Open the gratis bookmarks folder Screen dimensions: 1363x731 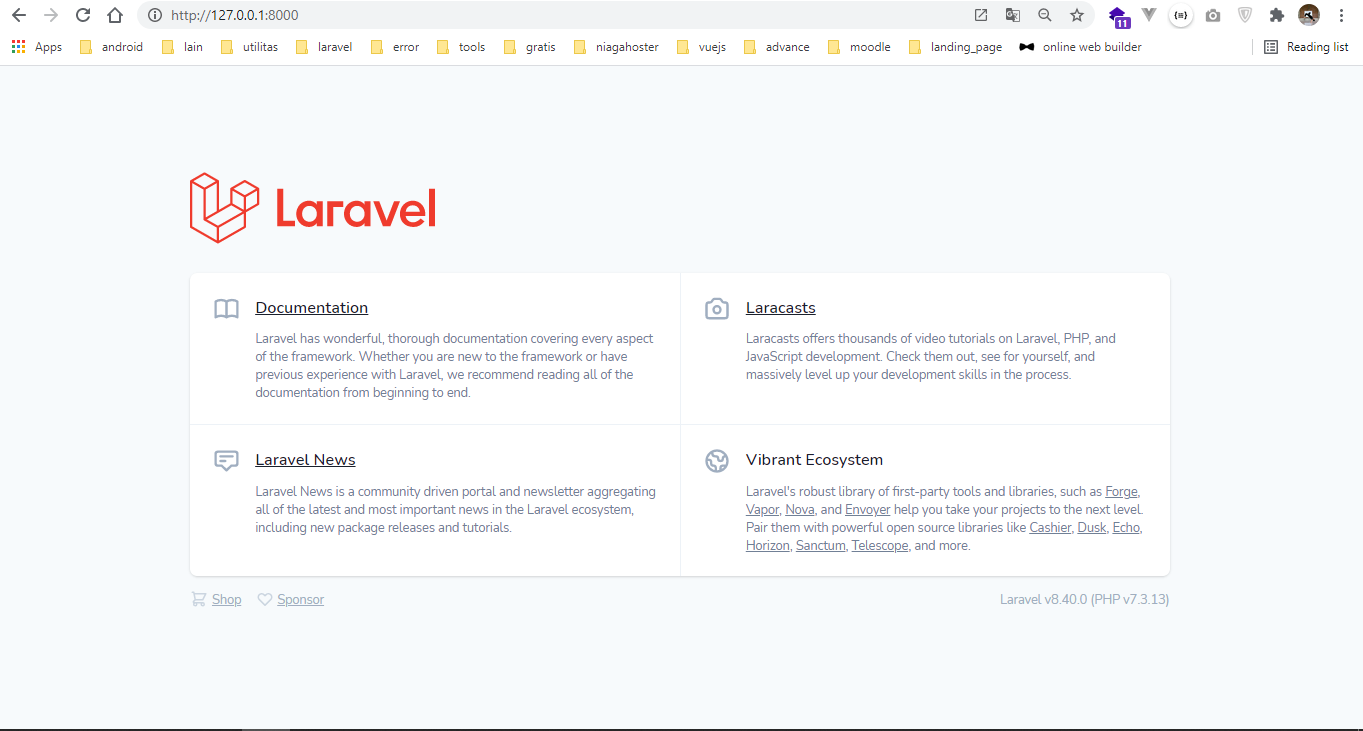coord(530,47)
